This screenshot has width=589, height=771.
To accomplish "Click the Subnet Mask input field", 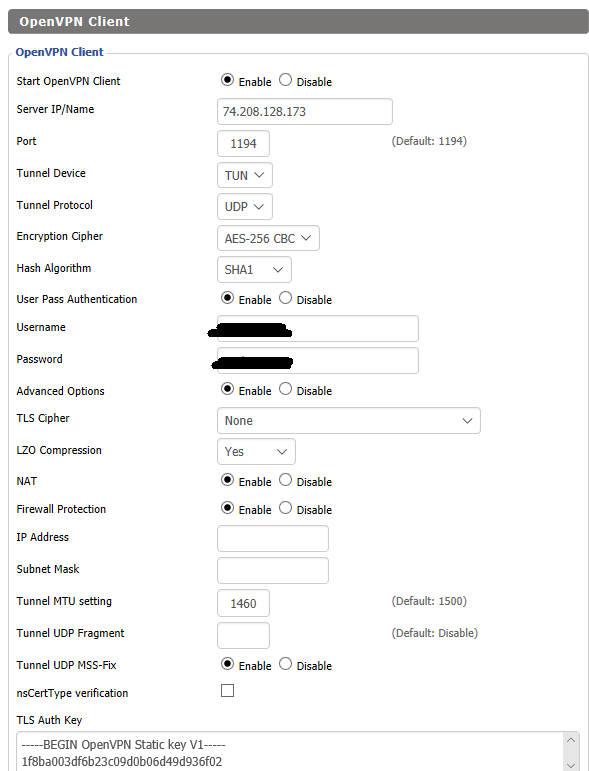I will pyautogui.click(x=273, y=570).
